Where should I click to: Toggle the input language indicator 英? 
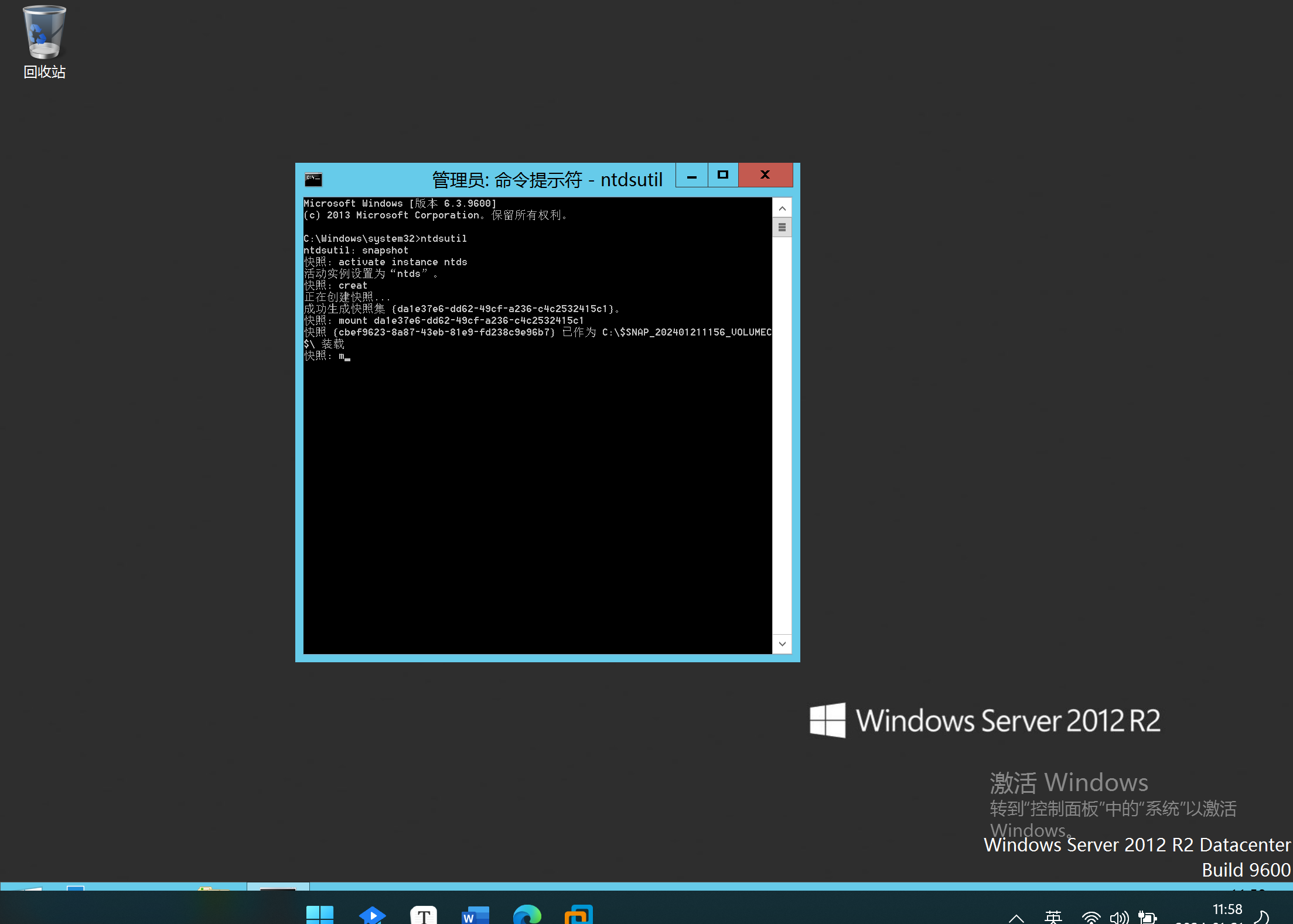[x=1053, y=917]
